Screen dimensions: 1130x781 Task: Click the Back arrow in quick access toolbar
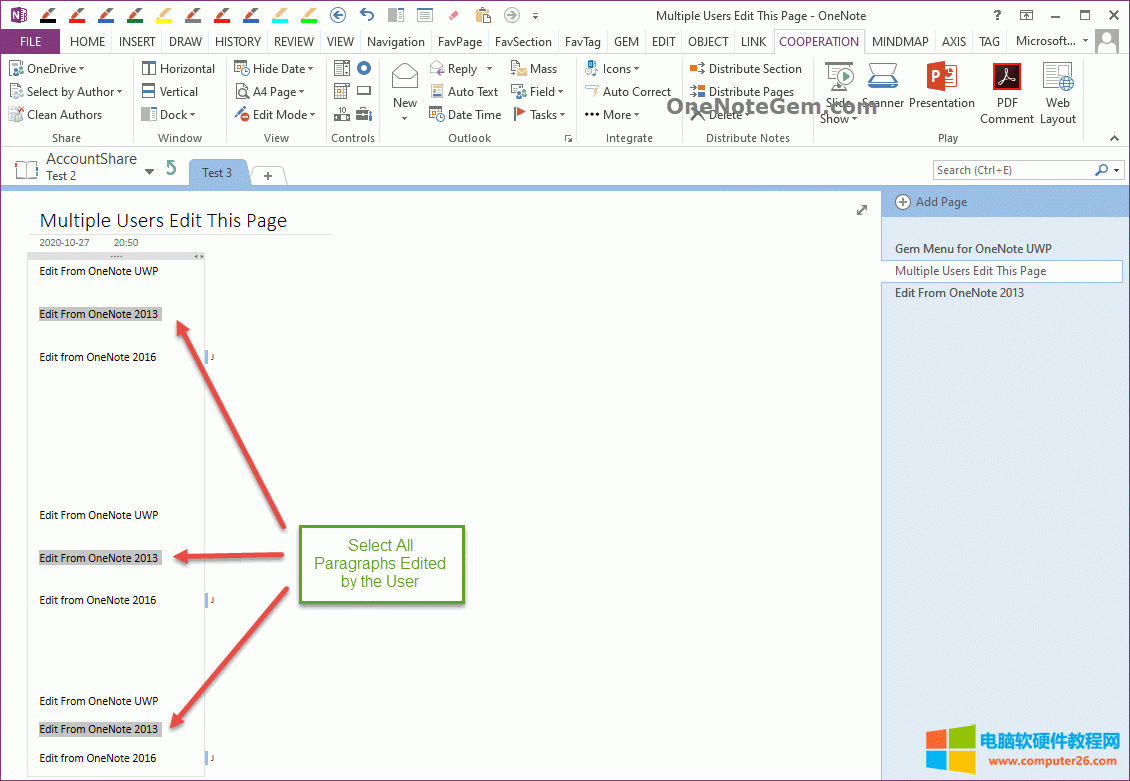point(337,14)
